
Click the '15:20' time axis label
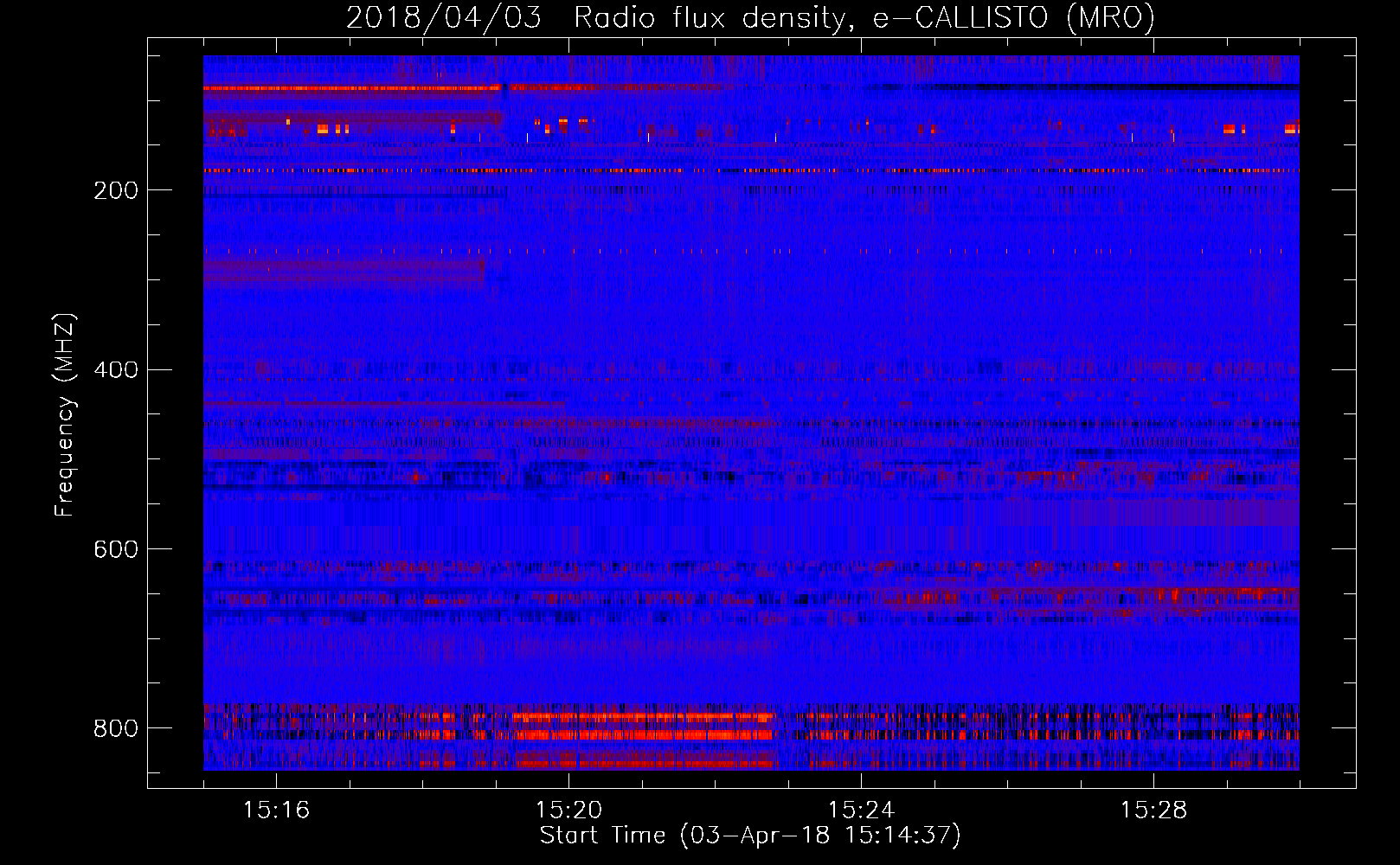click(568, 811)
